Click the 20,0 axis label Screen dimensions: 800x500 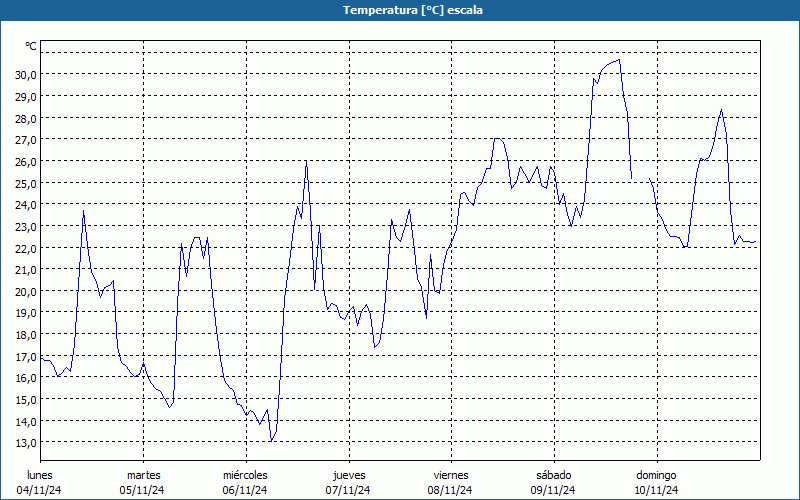pos(27,291)
